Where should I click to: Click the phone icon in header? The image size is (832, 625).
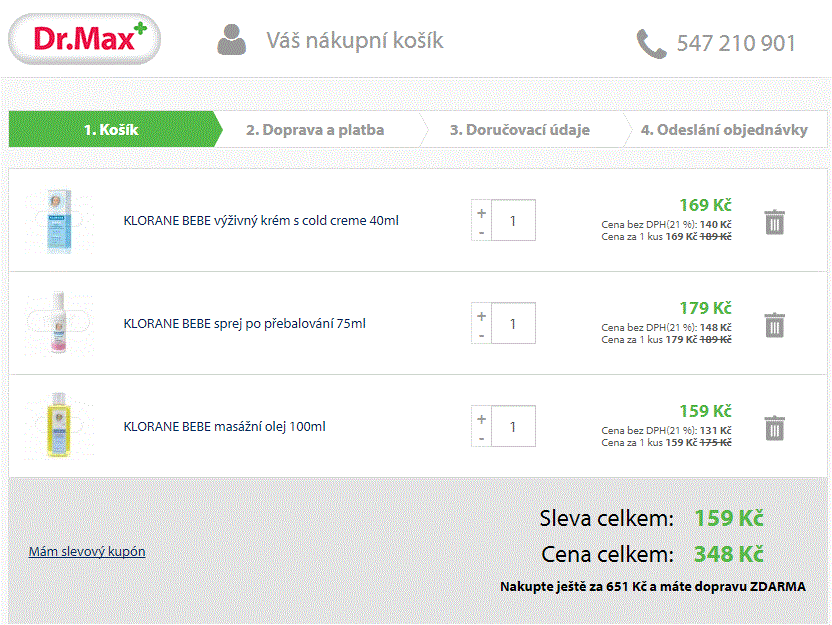pos(651,43)
